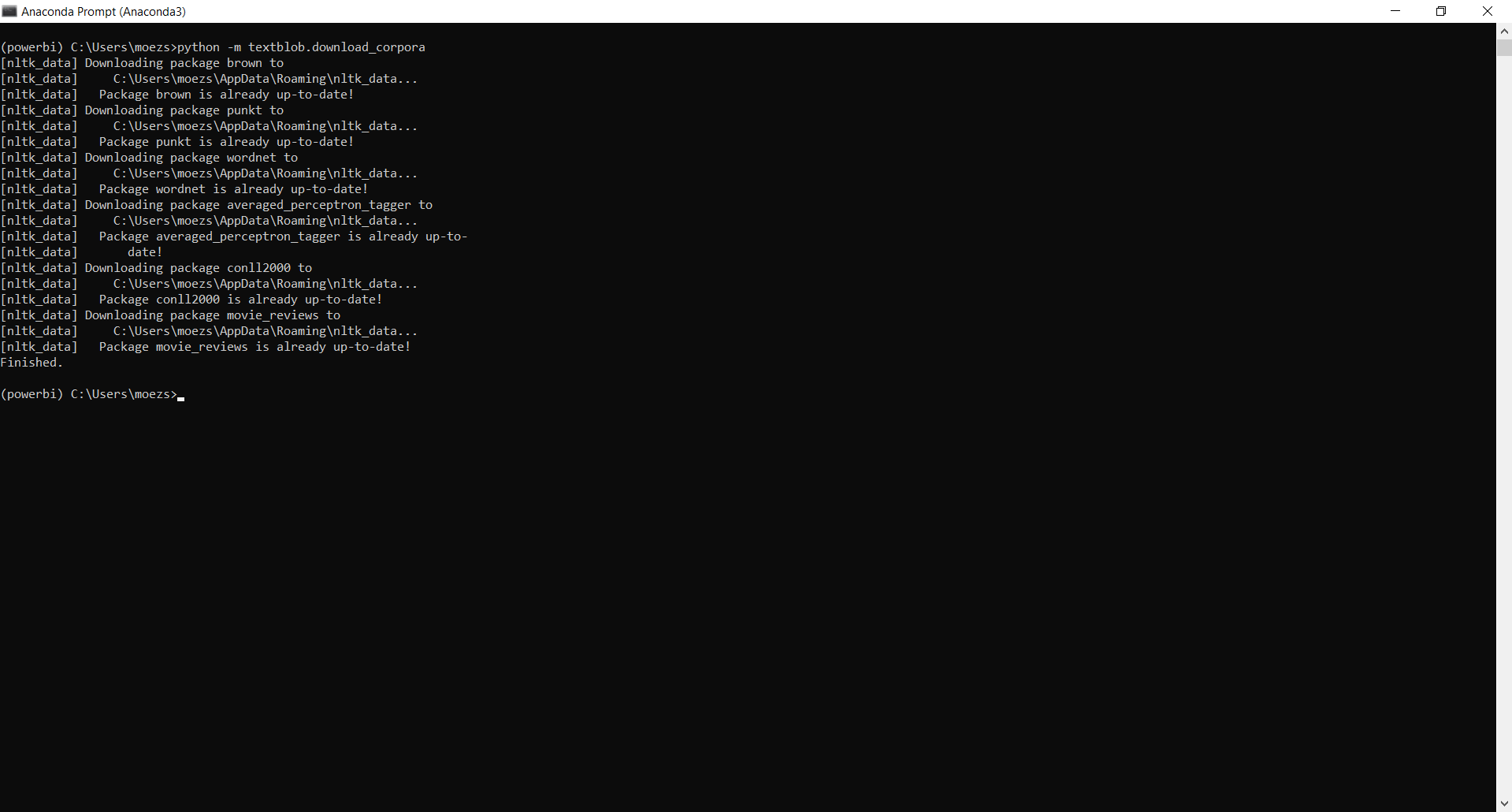Click the blinking cursor at the last prompt

[181, 397]
